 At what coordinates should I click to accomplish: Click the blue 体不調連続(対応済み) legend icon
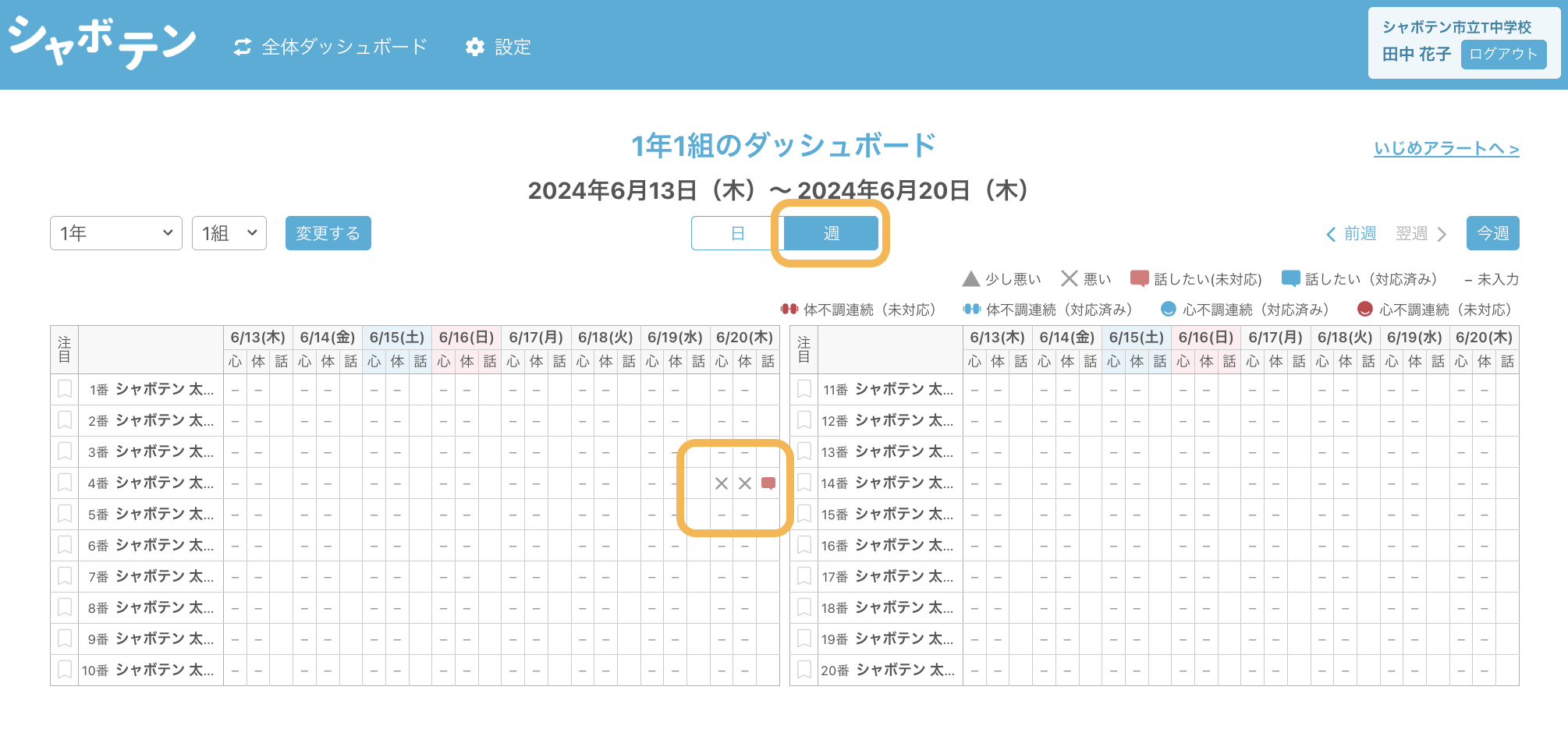[x=972, y=309]
